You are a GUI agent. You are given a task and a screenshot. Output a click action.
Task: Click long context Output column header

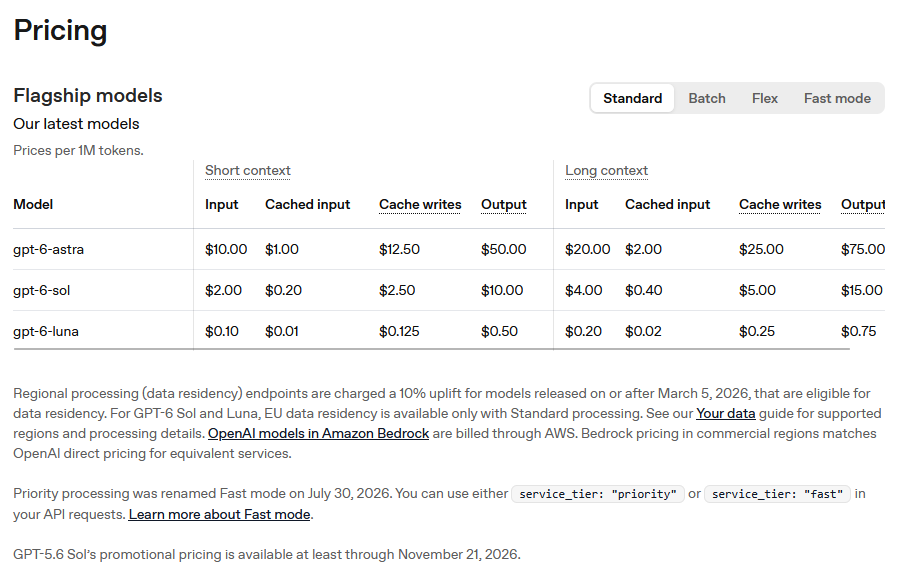point(863,204)
